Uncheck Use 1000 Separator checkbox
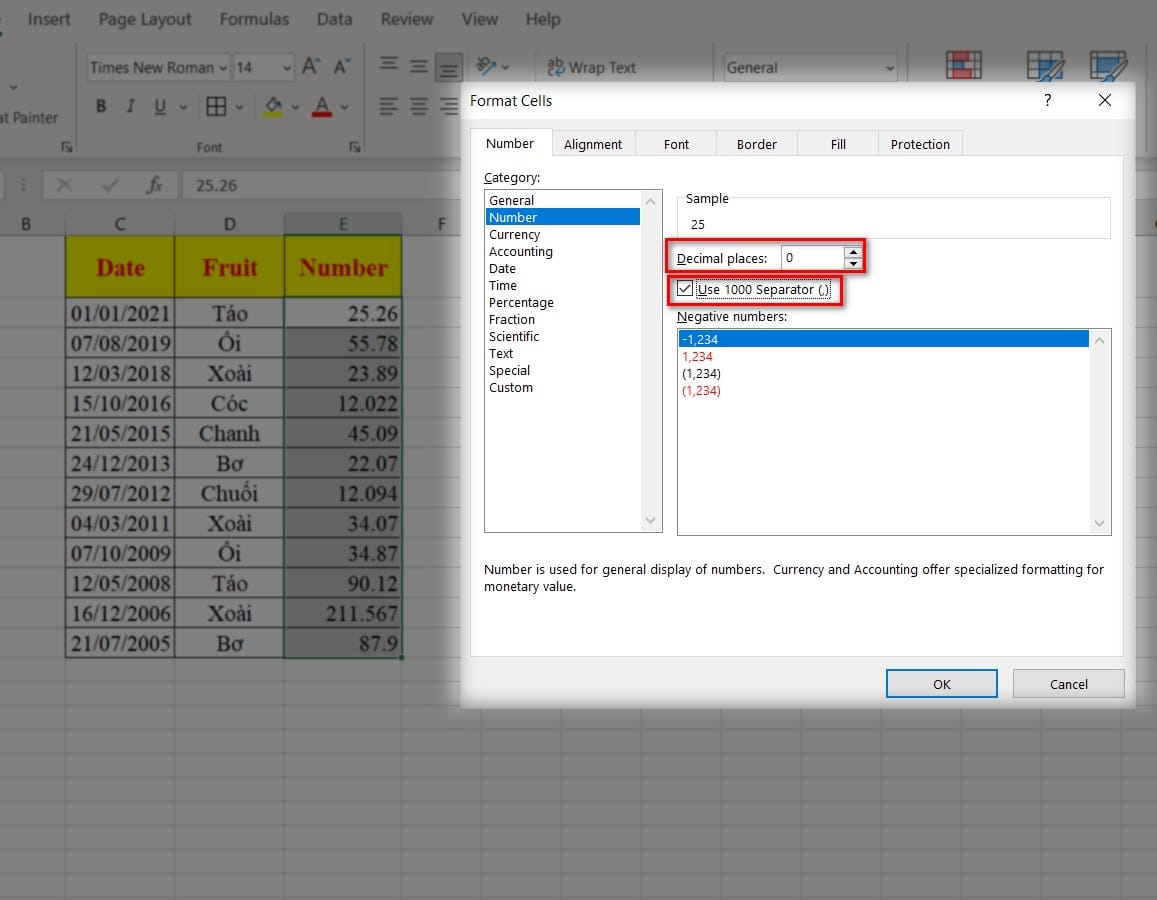The height and width of the screenshot is (900, 1157). tap(685, 288)
